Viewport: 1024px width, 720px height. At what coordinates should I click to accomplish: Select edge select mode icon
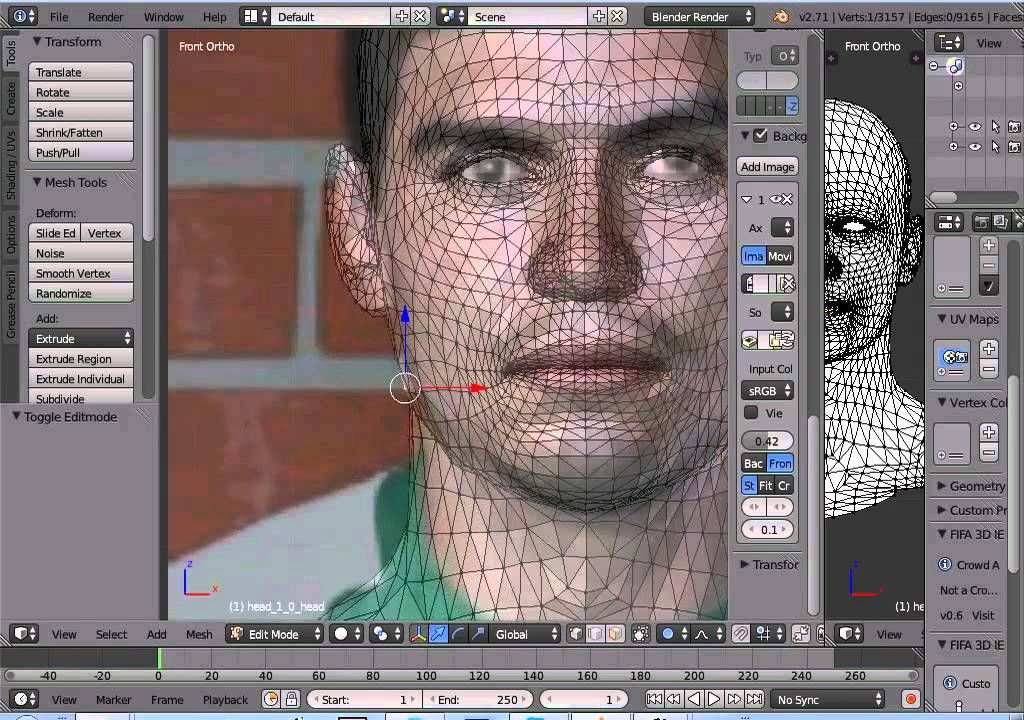[595, 634]
